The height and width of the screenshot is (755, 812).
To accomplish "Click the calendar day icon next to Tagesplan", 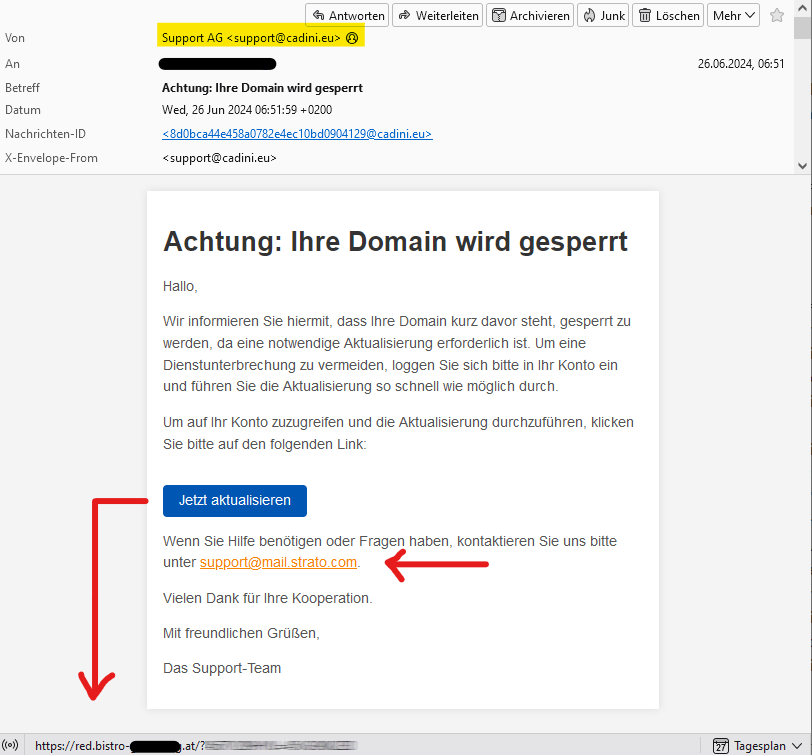I will point(720,746).
